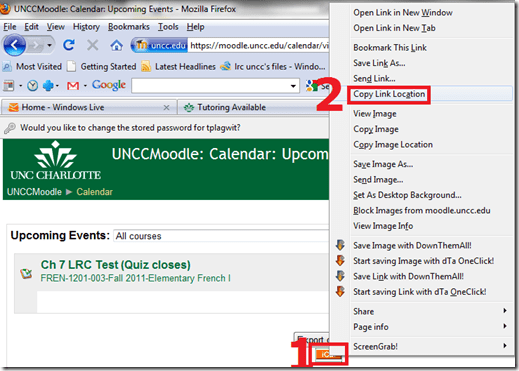
Task: Open the Most Visited bookmarks folder
Action: tap(32, 66)
